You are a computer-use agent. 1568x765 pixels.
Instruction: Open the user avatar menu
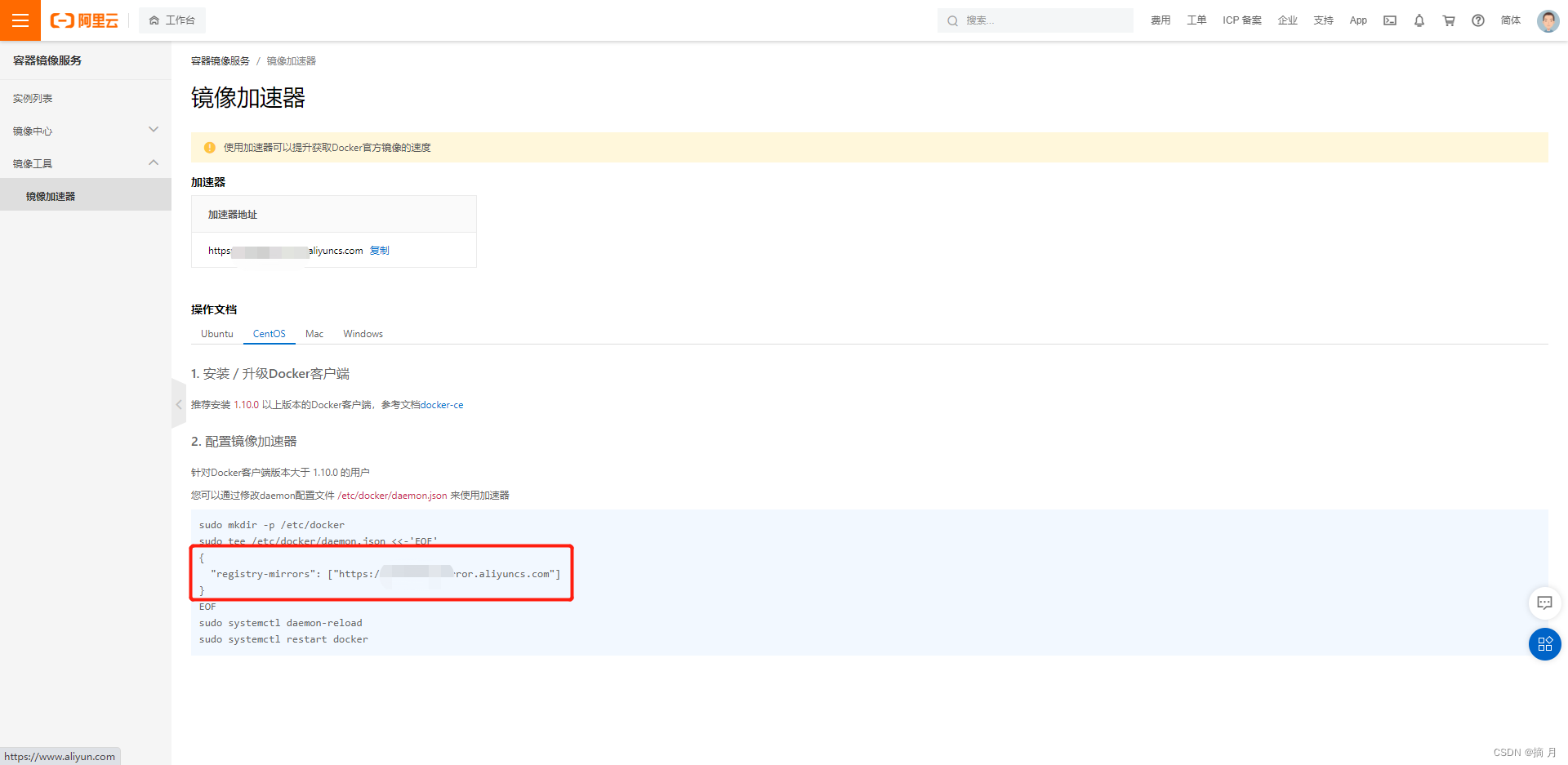pos(1548,20)
